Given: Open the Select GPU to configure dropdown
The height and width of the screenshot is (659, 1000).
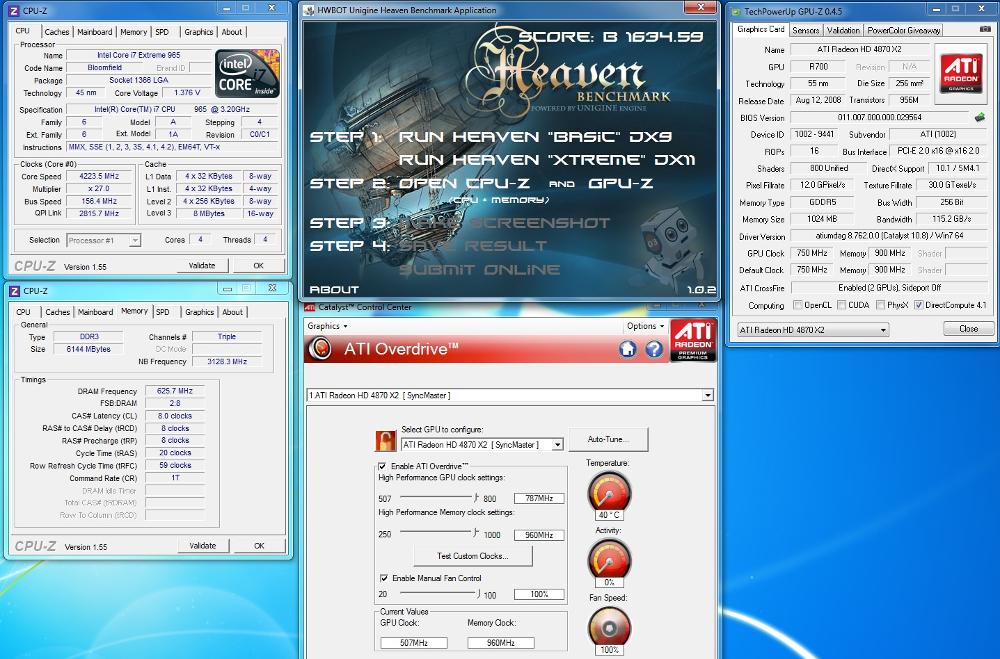Looking at the screenshot, I should click(x=557, y=445).
